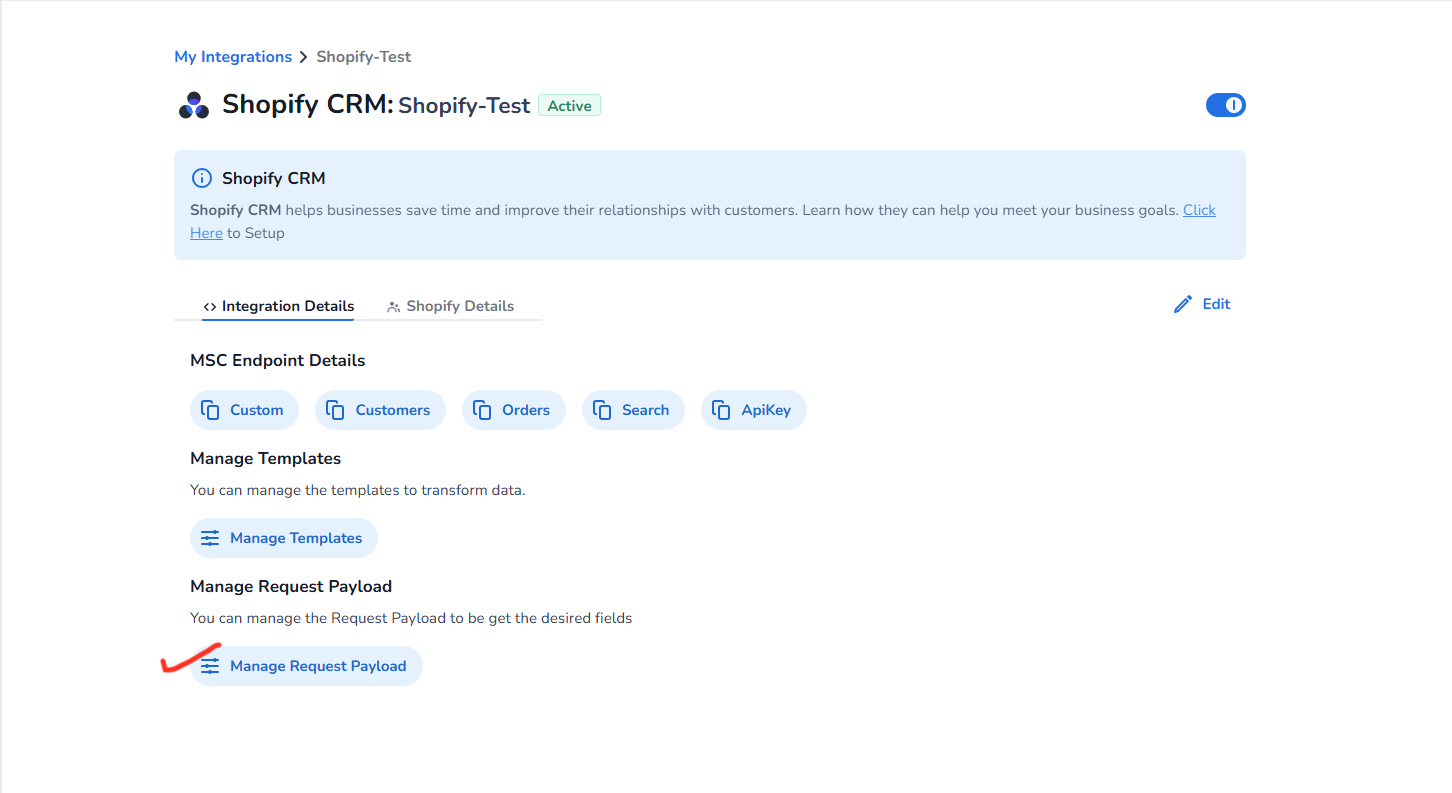
Task: Toggle the integration active switch off
Action: coord(1226,105)
